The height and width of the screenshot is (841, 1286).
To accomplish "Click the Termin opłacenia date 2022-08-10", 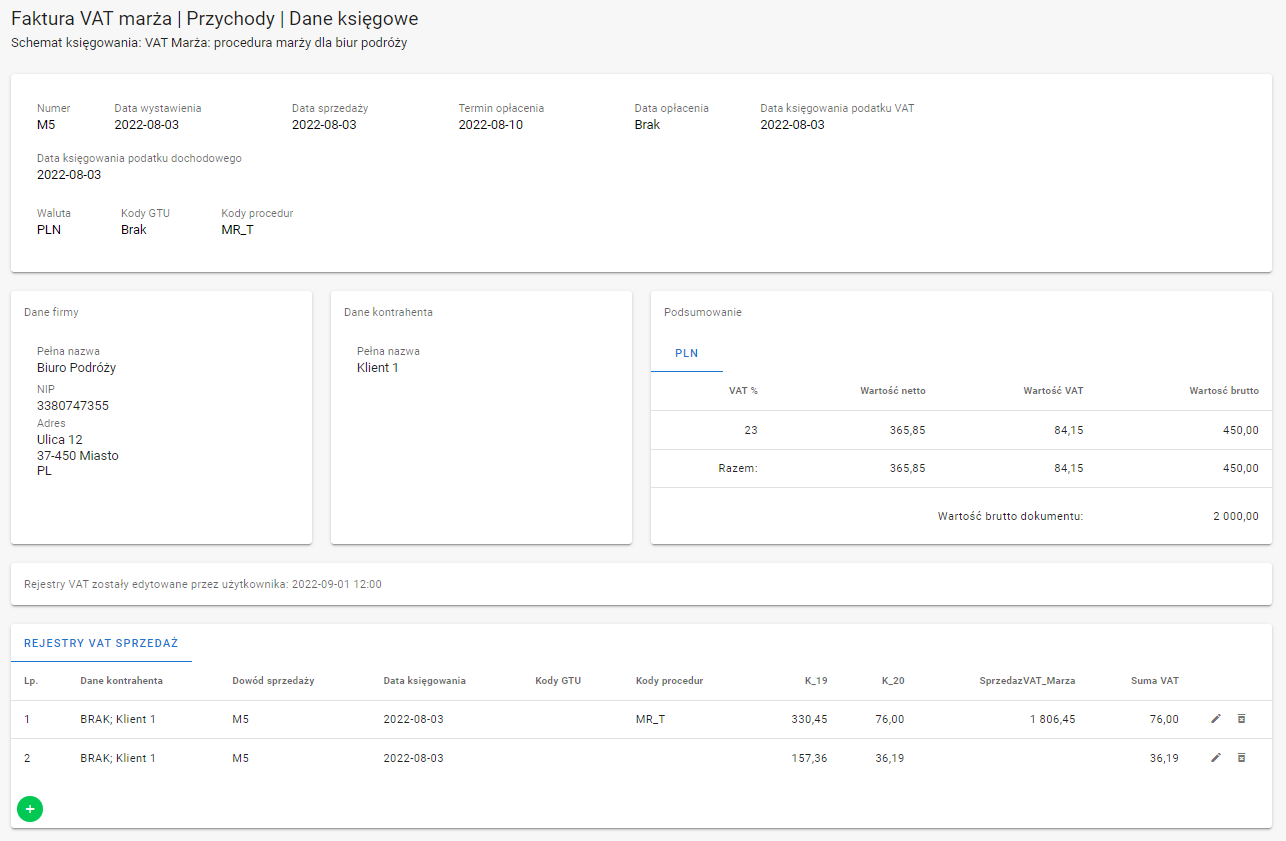I will [x=490, y=125].
